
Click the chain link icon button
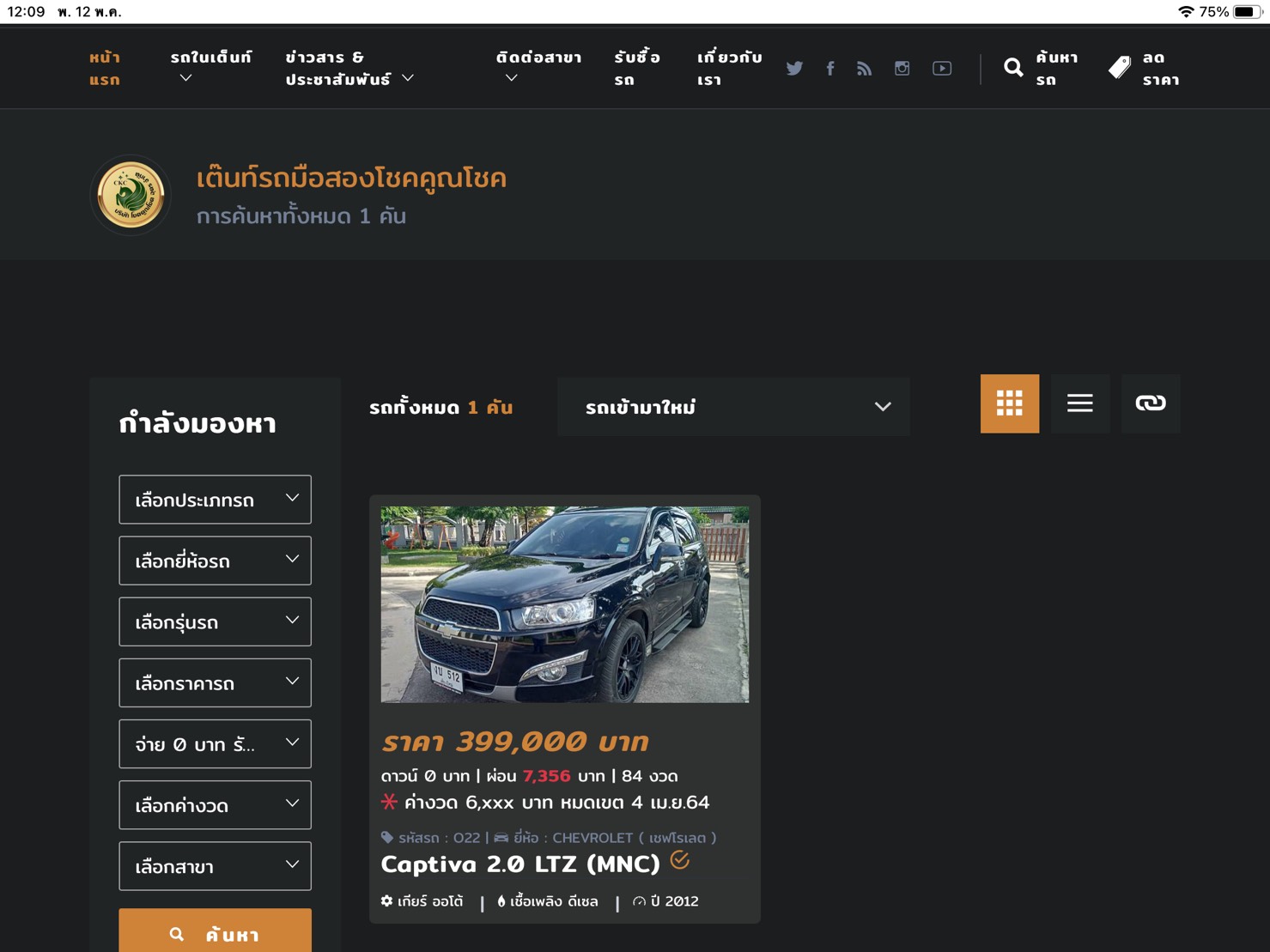pos(1151,403)
